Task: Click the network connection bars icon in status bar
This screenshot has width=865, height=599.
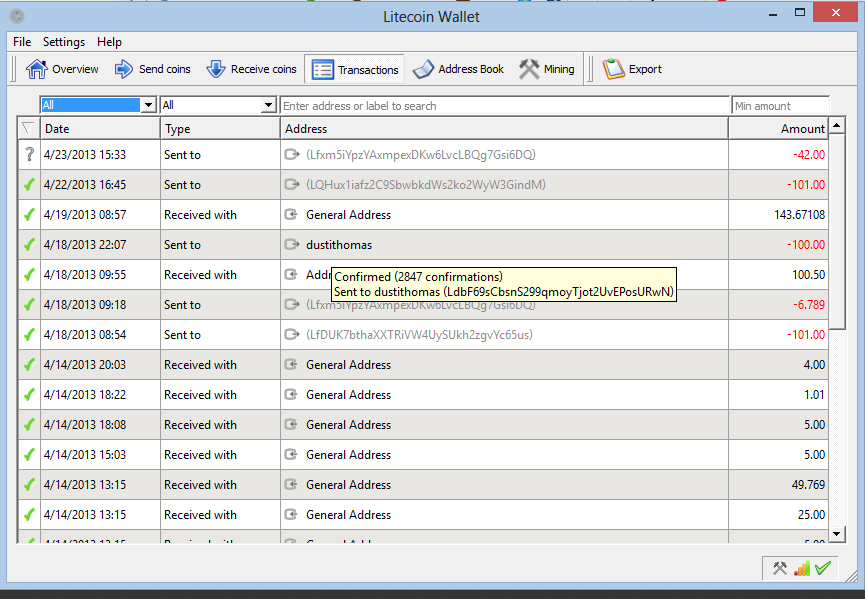Action: 802,568
